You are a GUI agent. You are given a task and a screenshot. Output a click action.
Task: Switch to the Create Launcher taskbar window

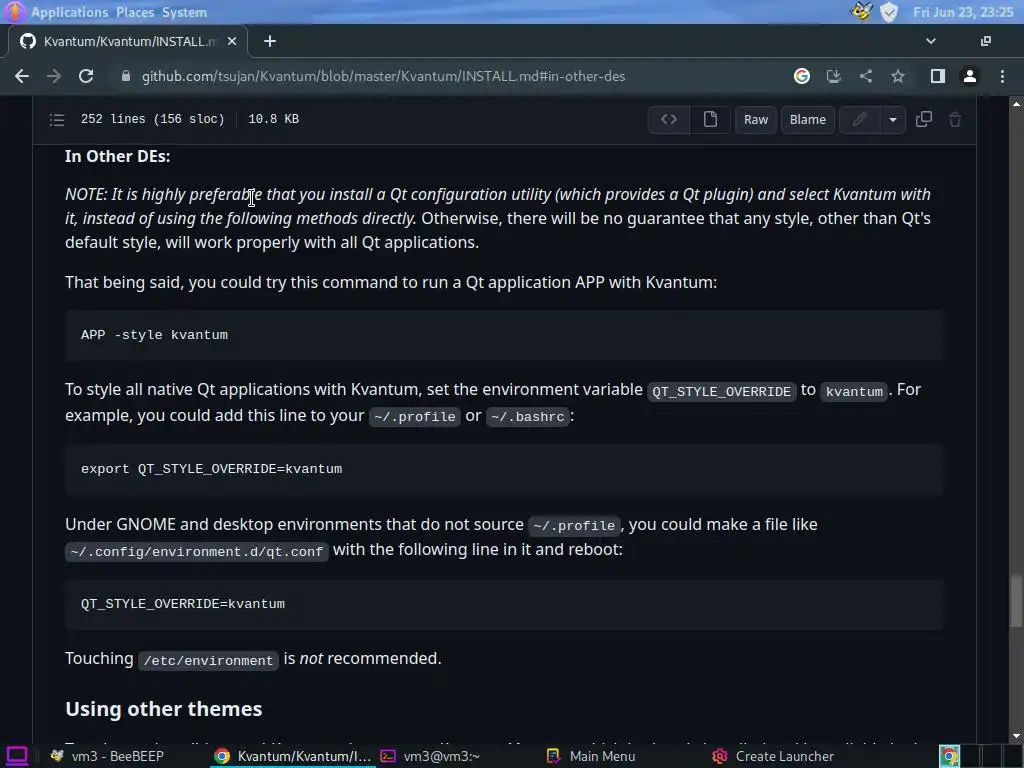[773, 756]
